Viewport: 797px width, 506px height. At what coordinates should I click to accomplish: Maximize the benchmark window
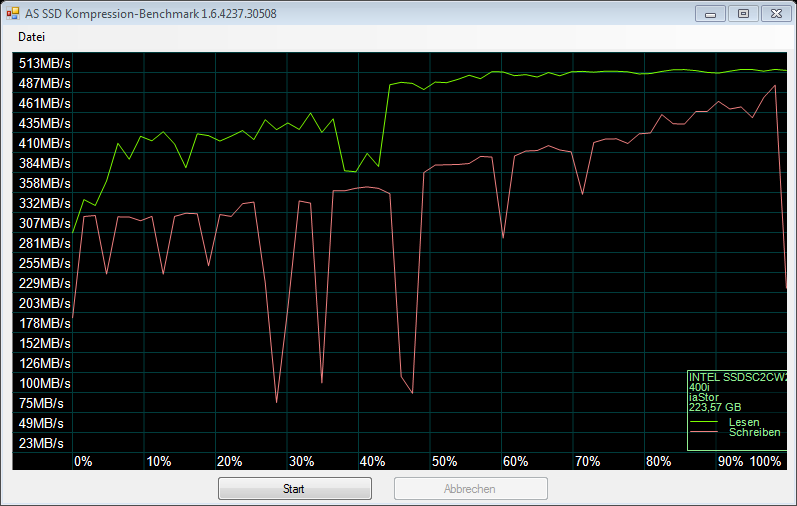click(x=742, y=13)
